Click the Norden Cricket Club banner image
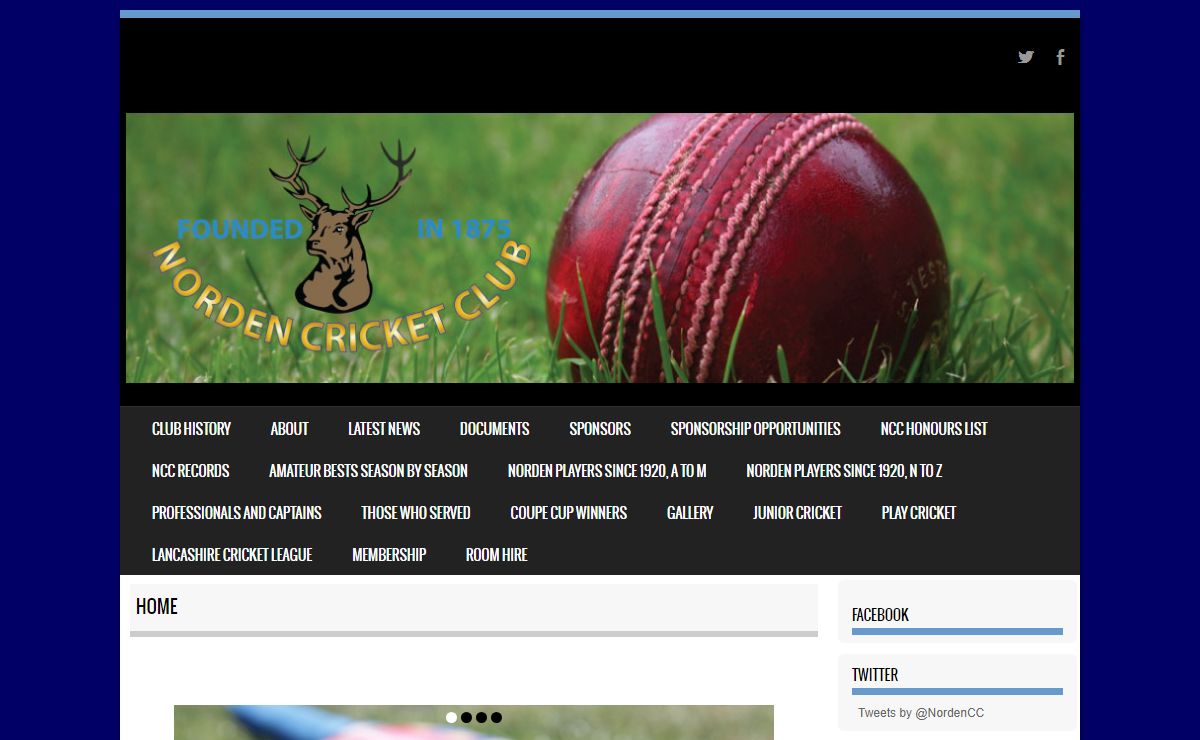Viewport: 1200px width, 740px height. coord(600,248)
